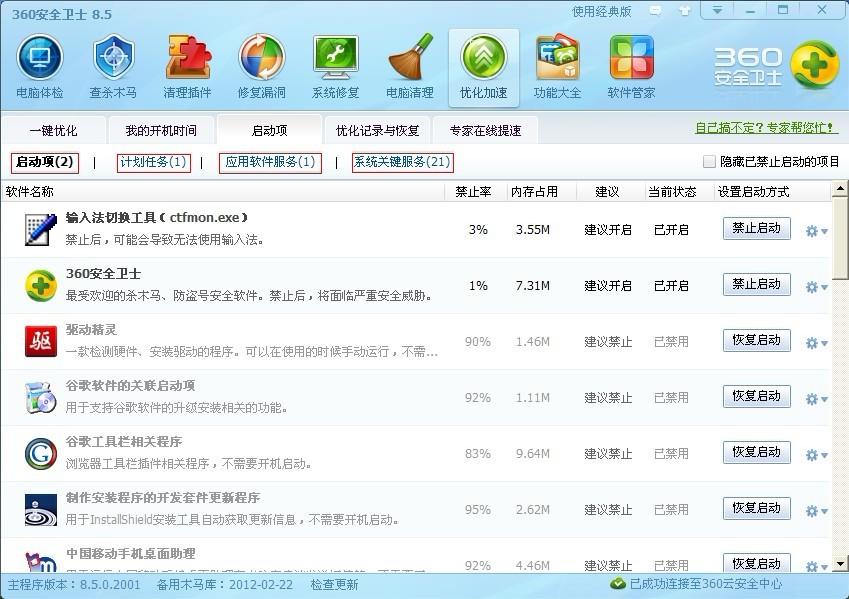Open 系统修复 system repair icon
This screenshot has width=849, height=599.
336,58
